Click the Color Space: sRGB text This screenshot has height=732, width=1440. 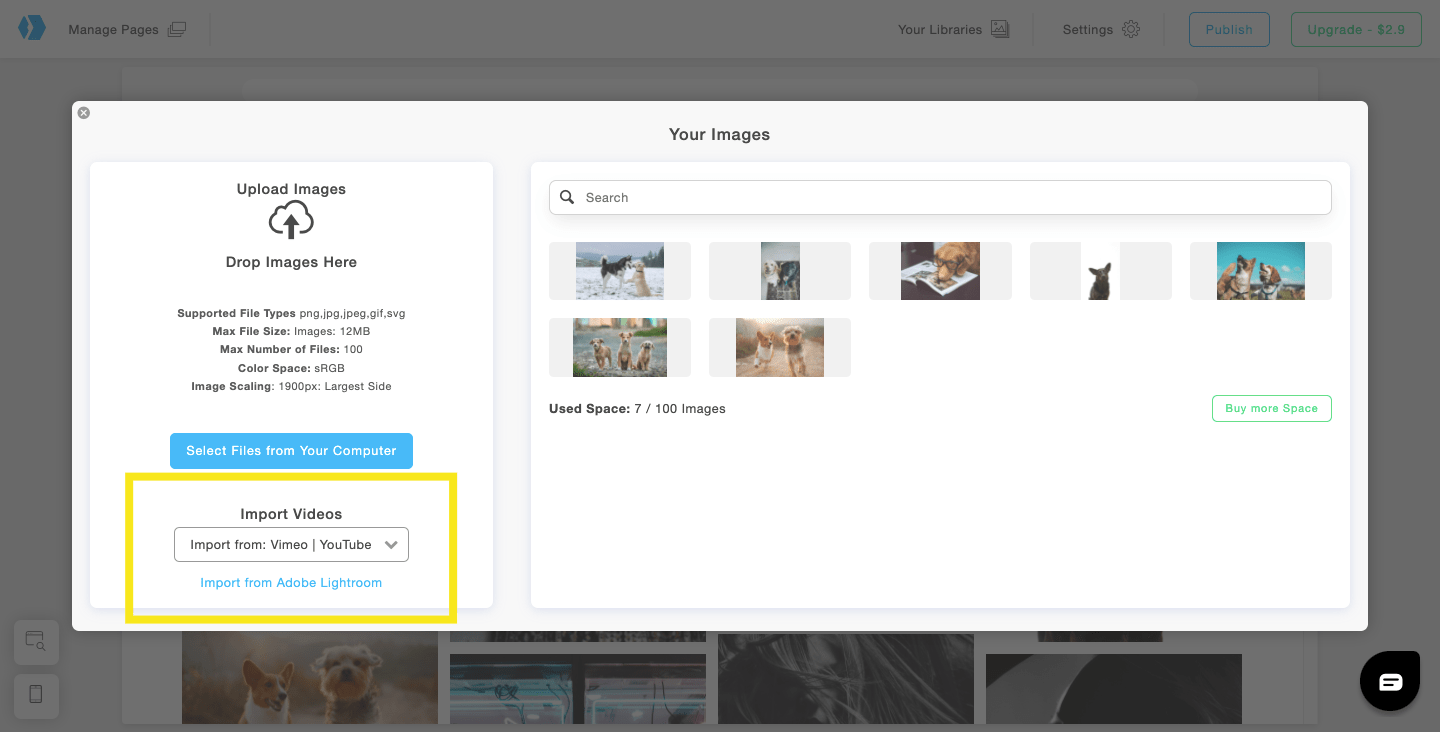pos(291,368)
